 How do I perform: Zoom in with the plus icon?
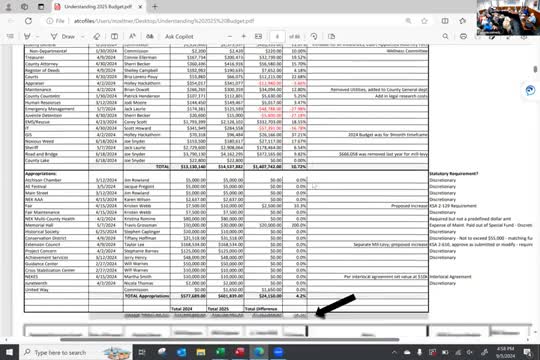pos(243,36)
